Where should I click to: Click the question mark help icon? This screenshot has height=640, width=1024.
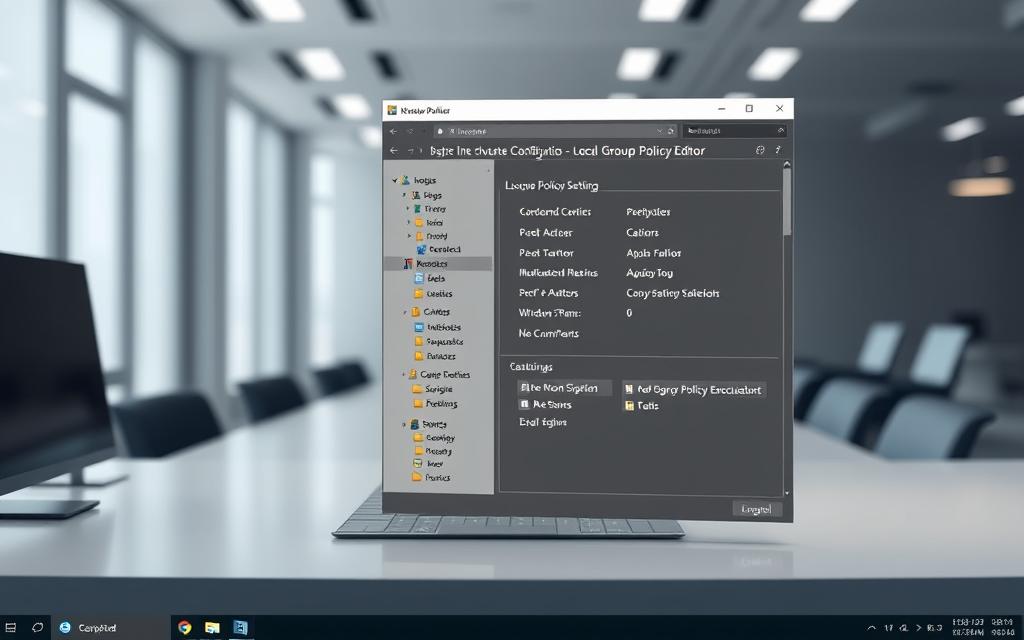(x=778, y=150)
